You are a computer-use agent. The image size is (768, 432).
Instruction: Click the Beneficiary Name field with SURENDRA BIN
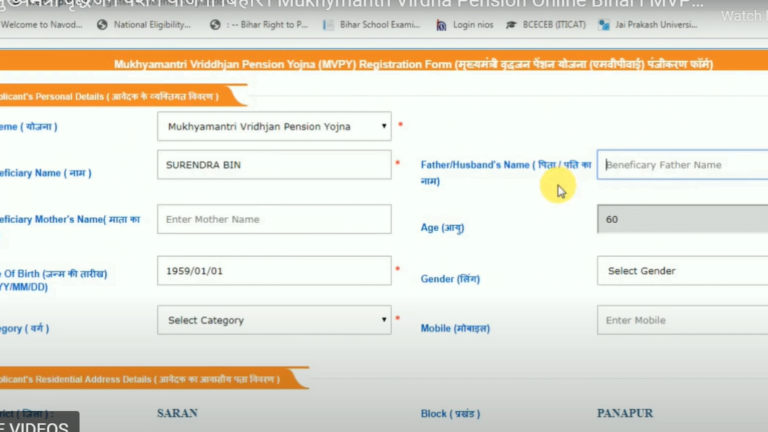coord(274,165)
